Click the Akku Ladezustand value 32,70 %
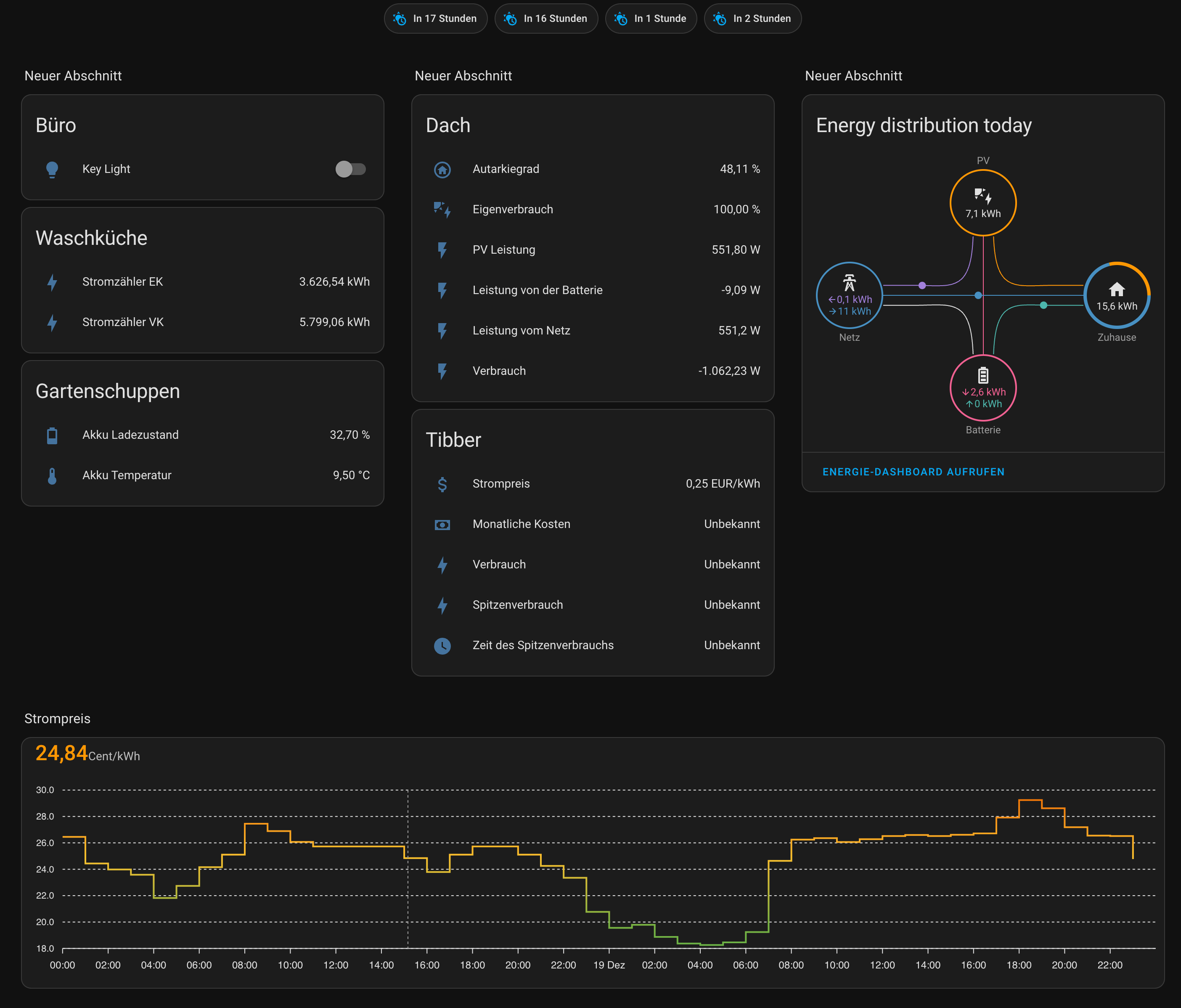 (350, 435)
